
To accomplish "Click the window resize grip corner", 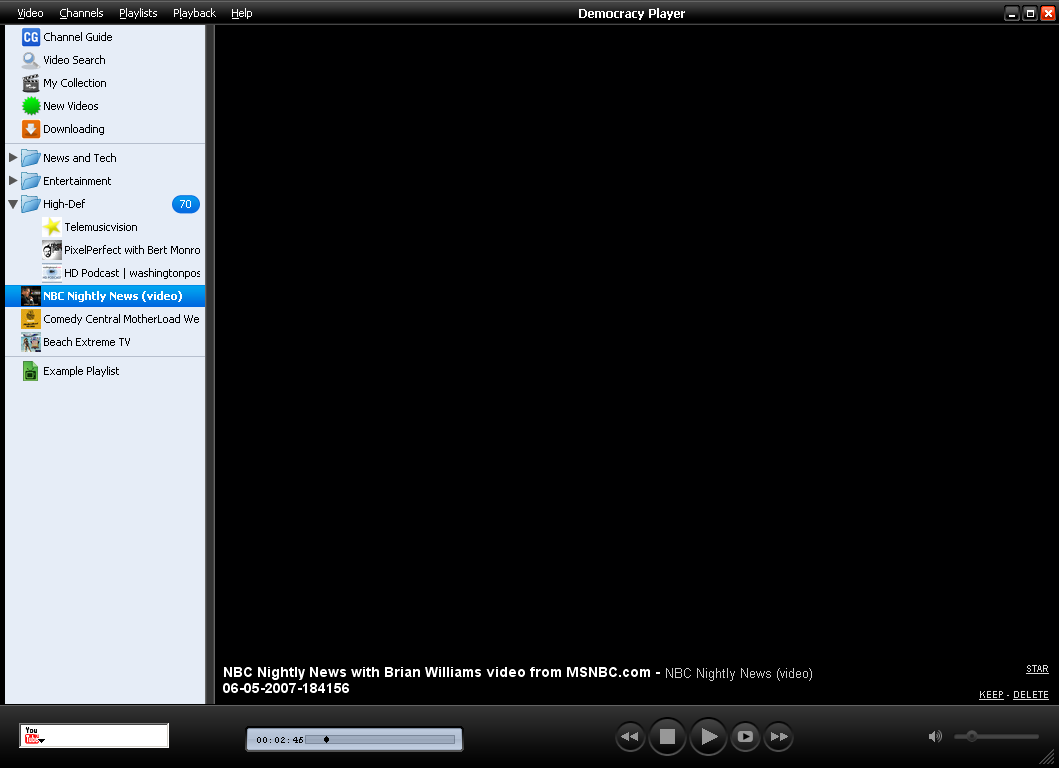I will tap(1047, 757).
